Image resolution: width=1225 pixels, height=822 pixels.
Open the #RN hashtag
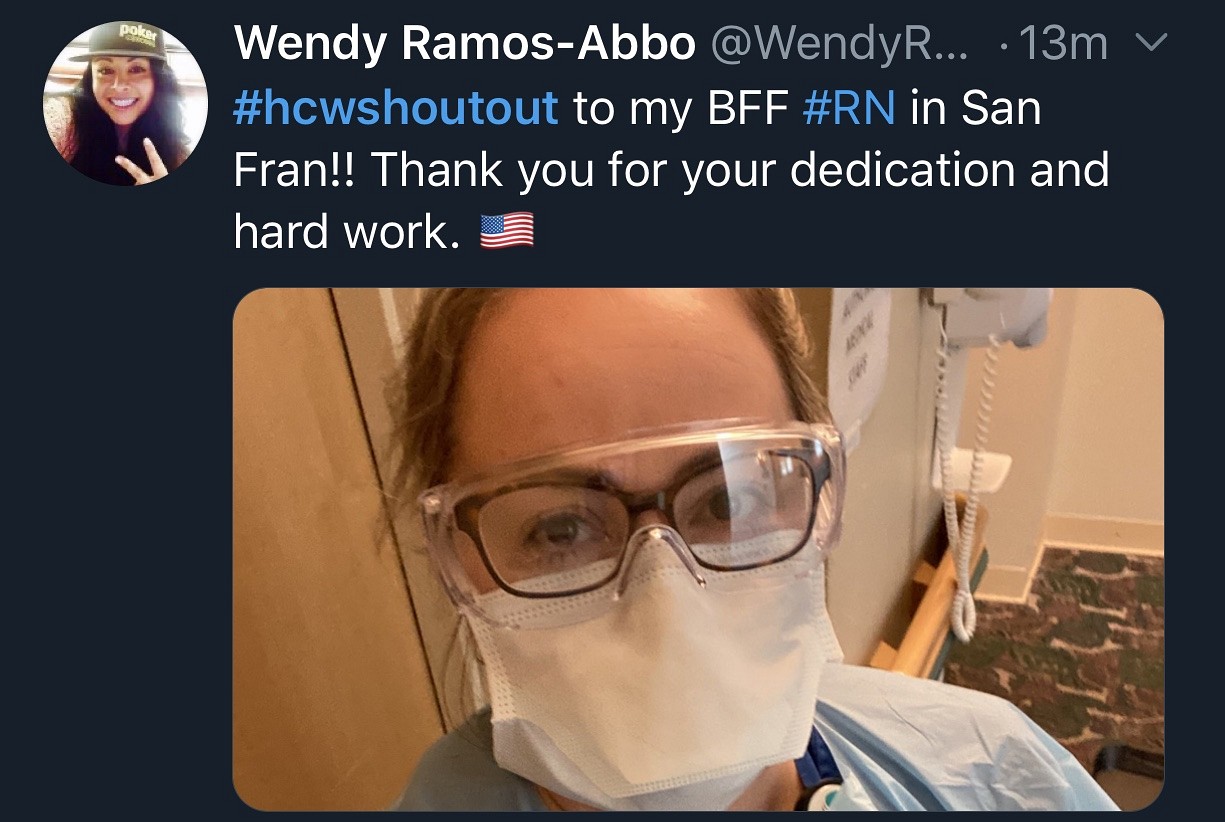coord(849,108)
